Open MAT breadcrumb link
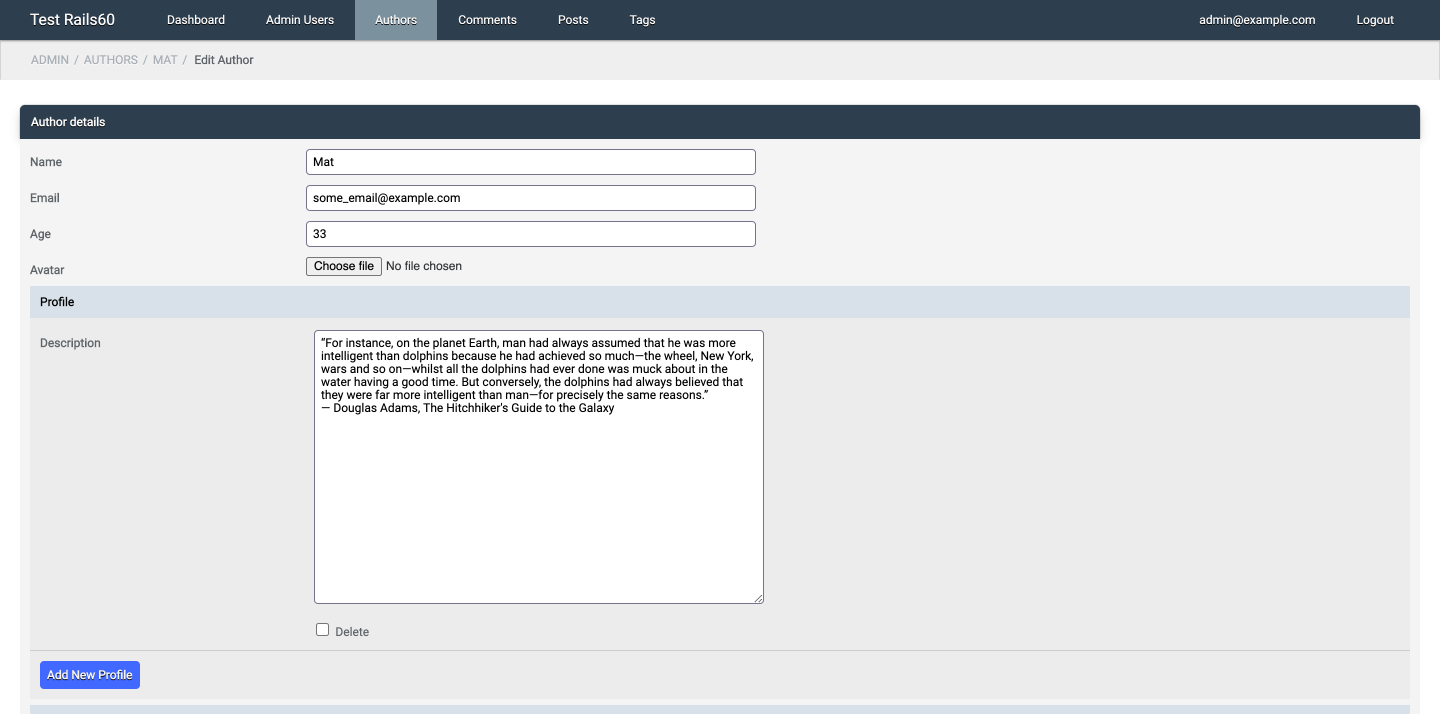Screen dimensions: 1440x714 point(165,60)
